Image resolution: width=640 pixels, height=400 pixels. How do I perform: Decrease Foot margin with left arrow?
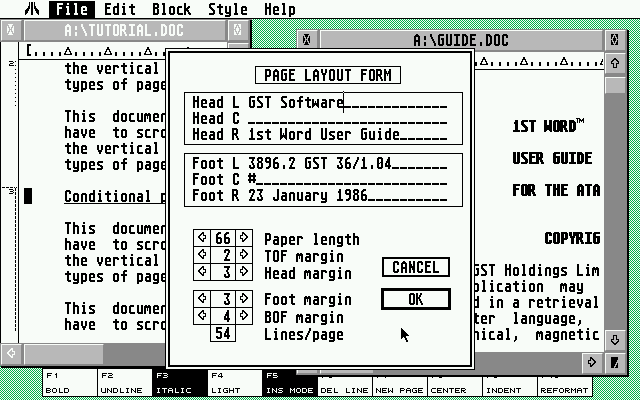click(x=202, y=298)
